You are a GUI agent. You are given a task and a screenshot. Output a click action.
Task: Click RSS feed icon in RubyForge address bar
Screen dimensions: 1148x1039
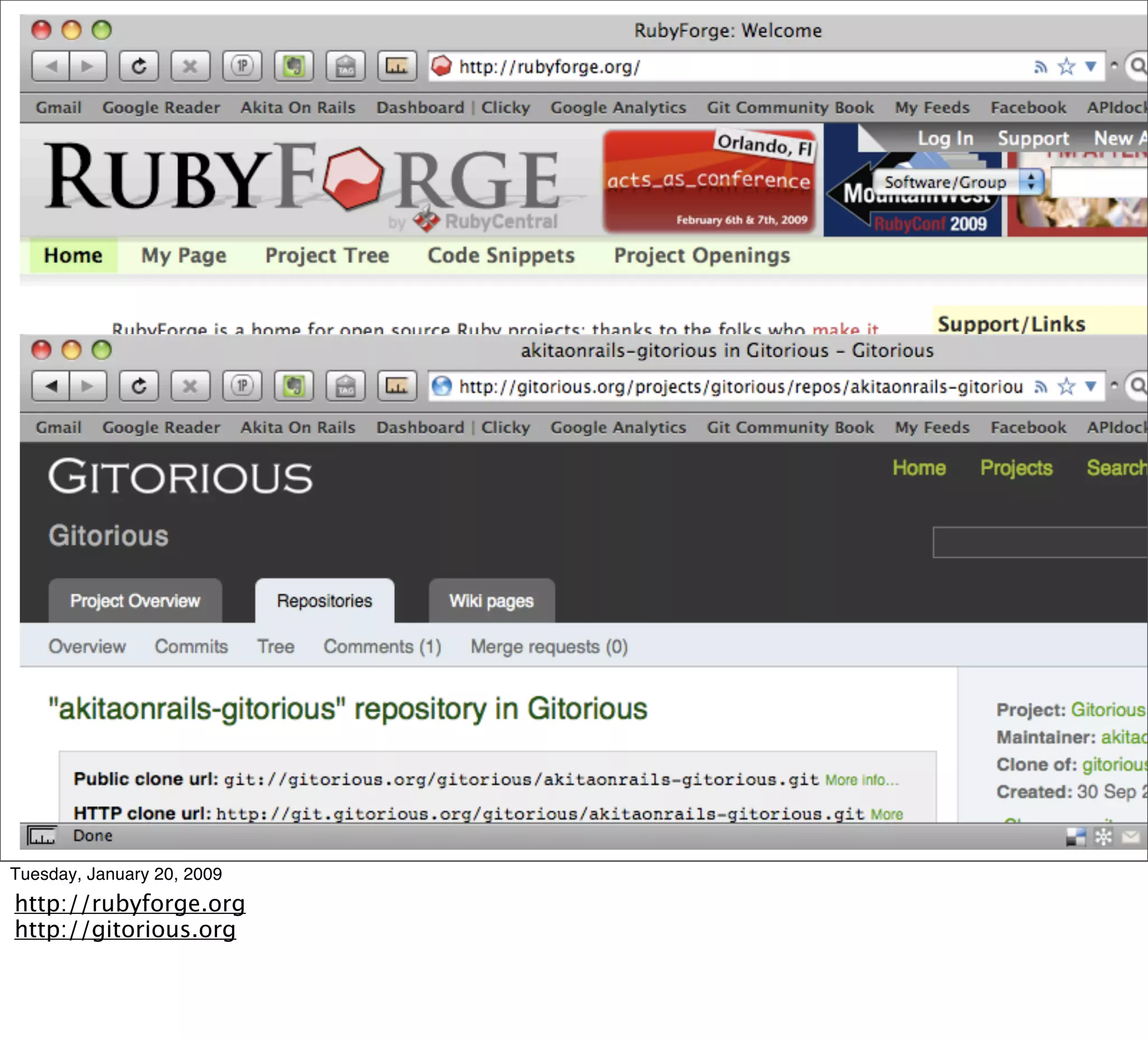pos(1040,67)
